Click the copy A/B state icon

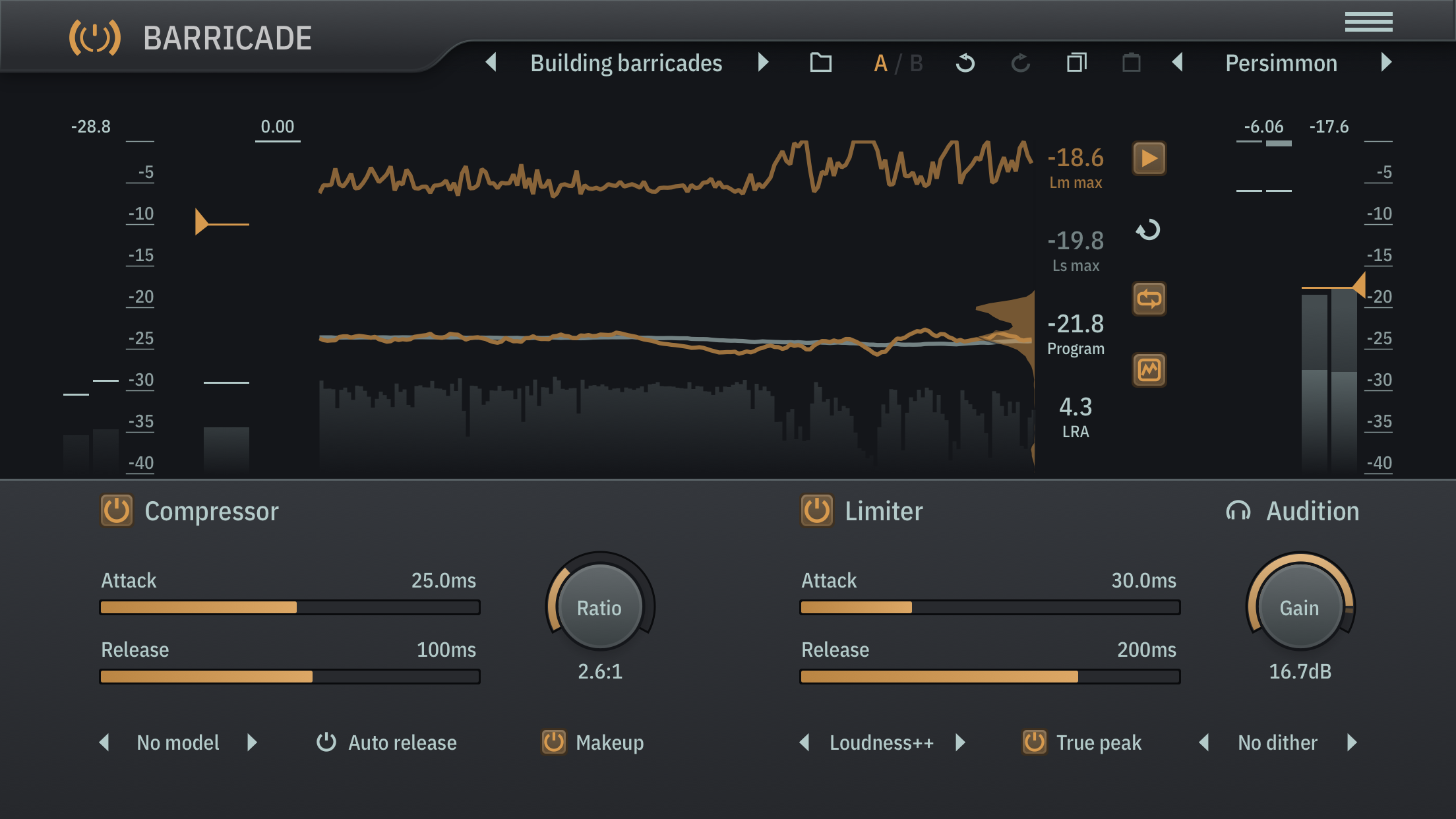(1076, 63)
